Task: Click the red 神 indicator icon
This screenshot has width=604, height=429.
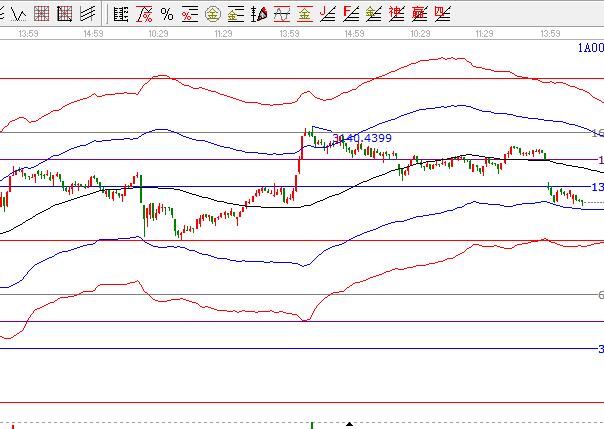Action: point(397,14)
